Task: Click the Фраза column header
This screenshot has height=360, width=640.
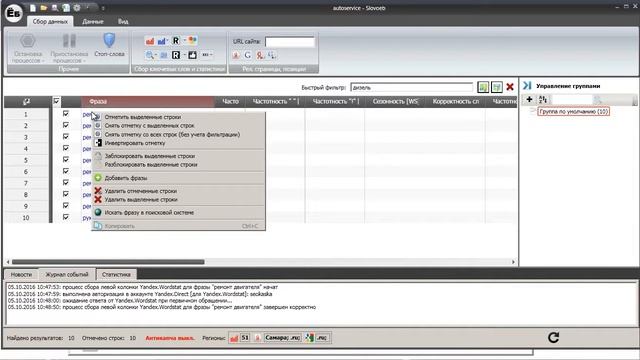Action: pyautogui.click(x=148, y=101)
